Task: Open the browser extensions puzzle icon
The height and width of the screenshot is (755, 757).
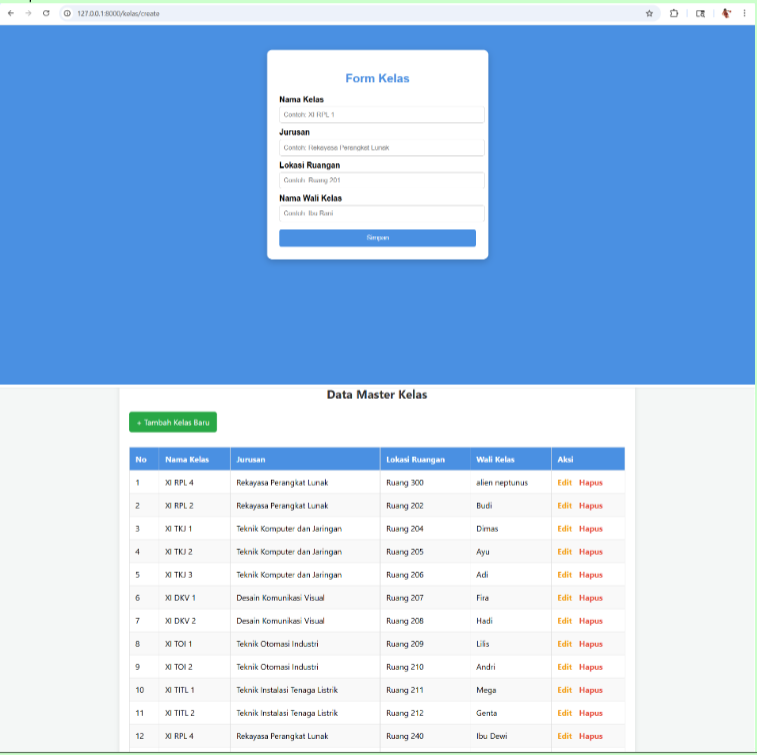Action: point(674,14)
